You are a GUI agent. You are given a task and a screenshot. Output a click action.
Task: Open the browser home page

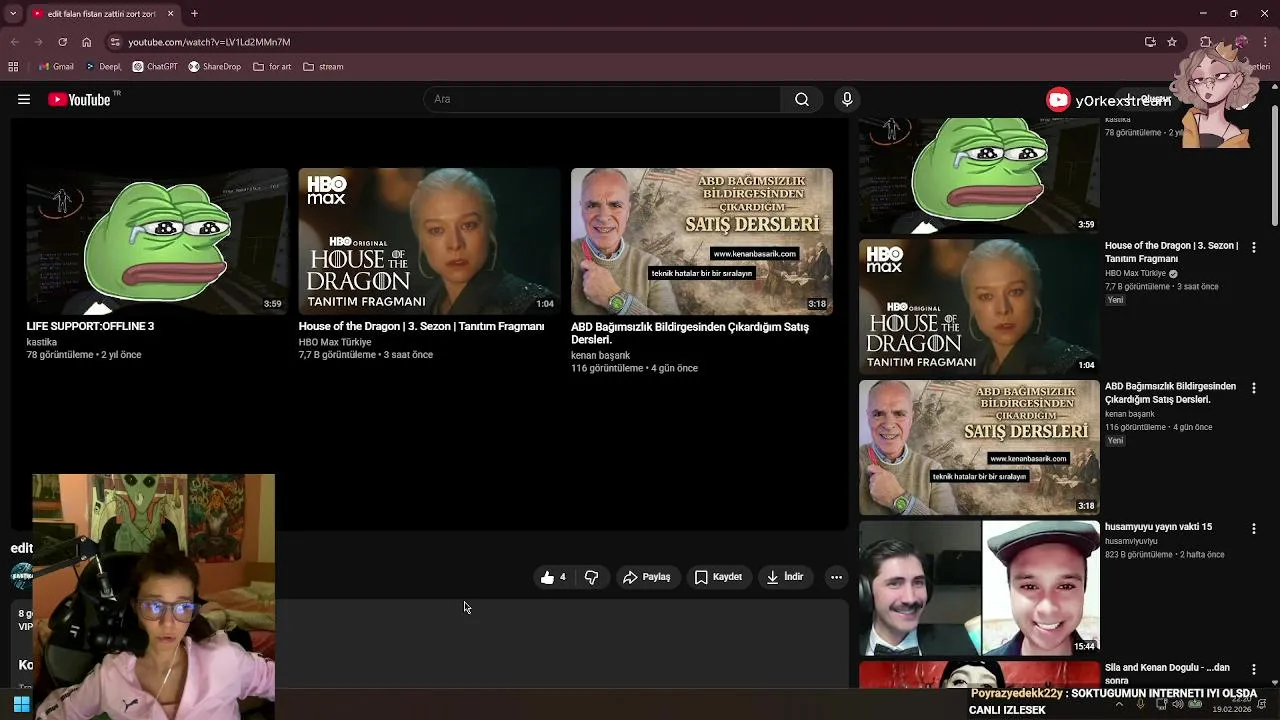click(x=86, y=42)
